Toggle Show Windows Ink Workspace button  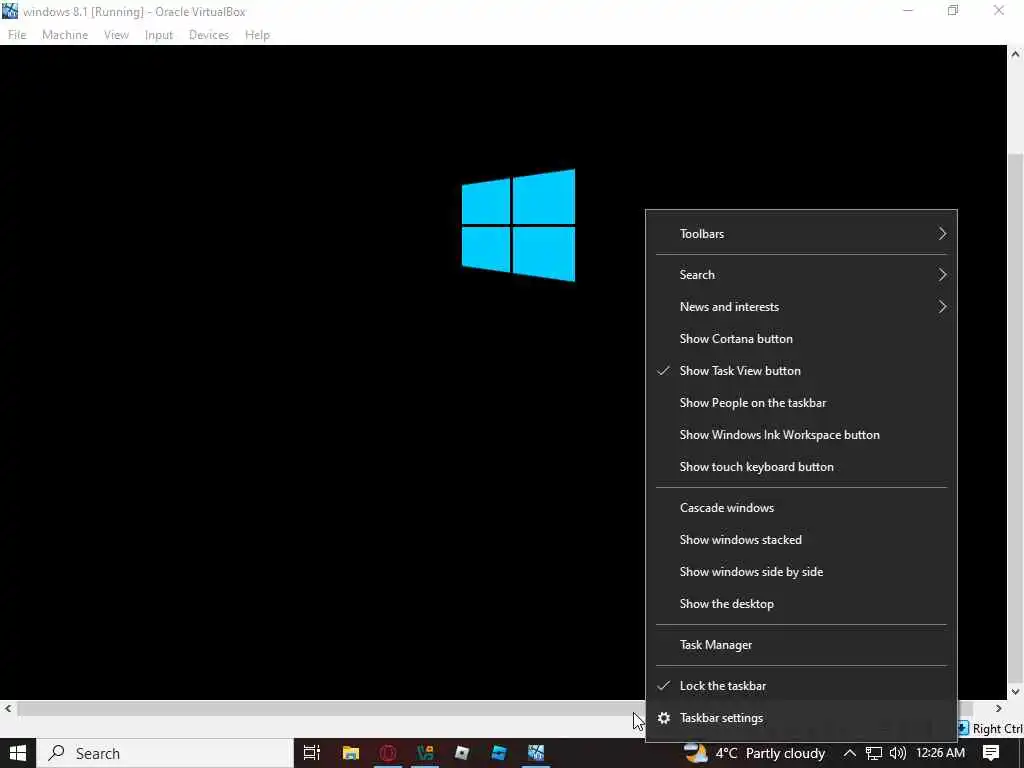click(801, 435)
